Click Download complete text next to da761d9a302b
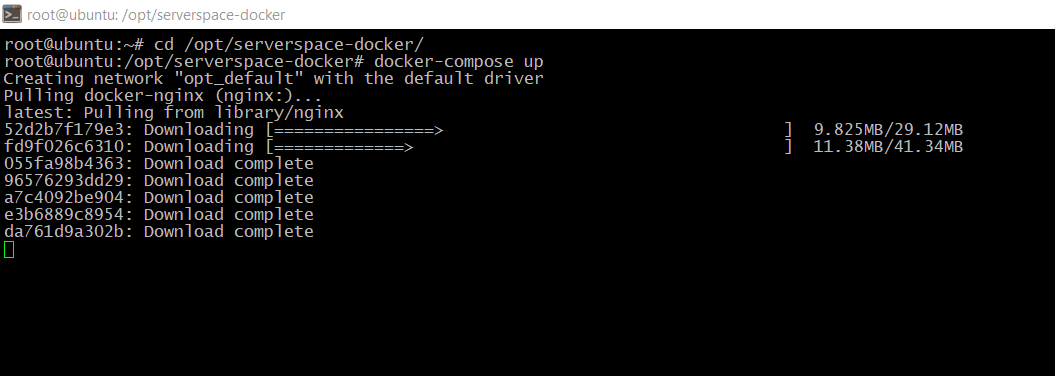The height and width of the screenshot is (376, 1055). pyautogui.click(x=229, y=231)
